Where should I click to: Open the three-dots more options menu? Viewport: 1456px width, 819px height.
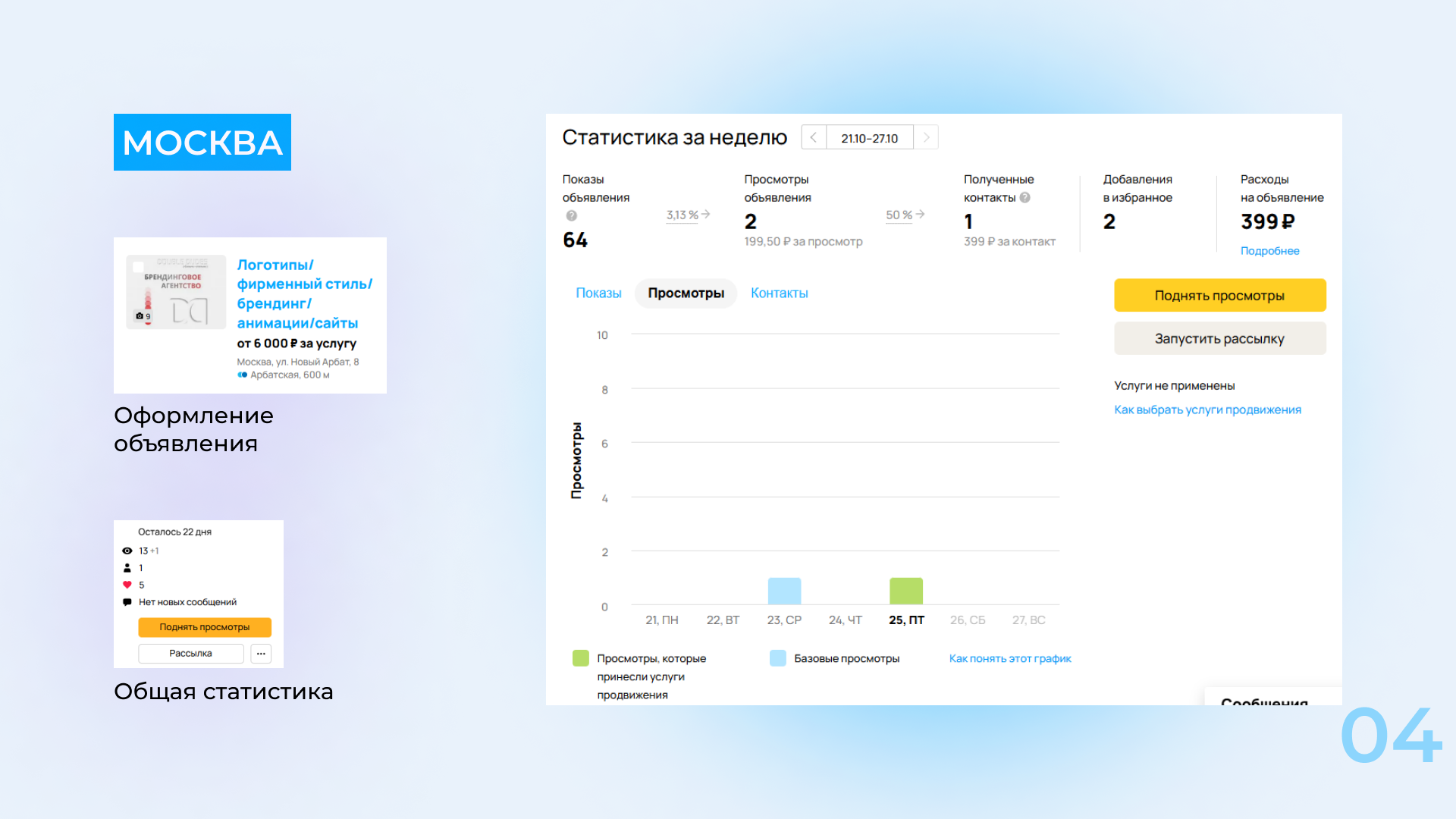coord(261,654)
